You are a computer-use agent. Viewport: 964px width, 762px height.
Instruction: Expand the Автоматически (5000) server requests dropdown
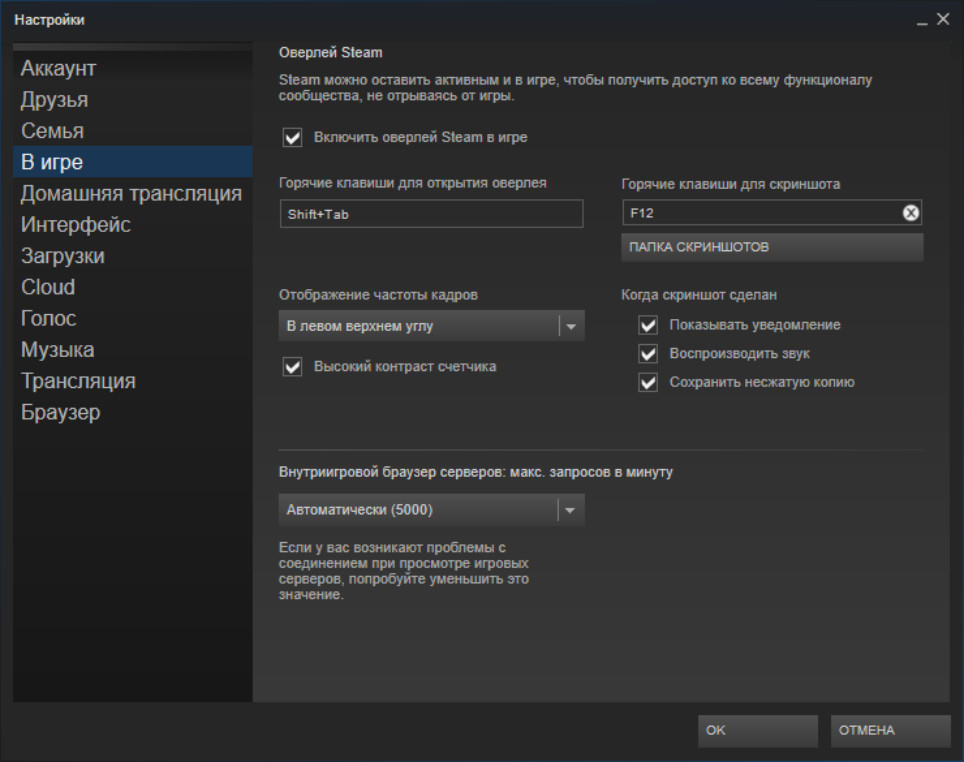[x=431, y=510]
